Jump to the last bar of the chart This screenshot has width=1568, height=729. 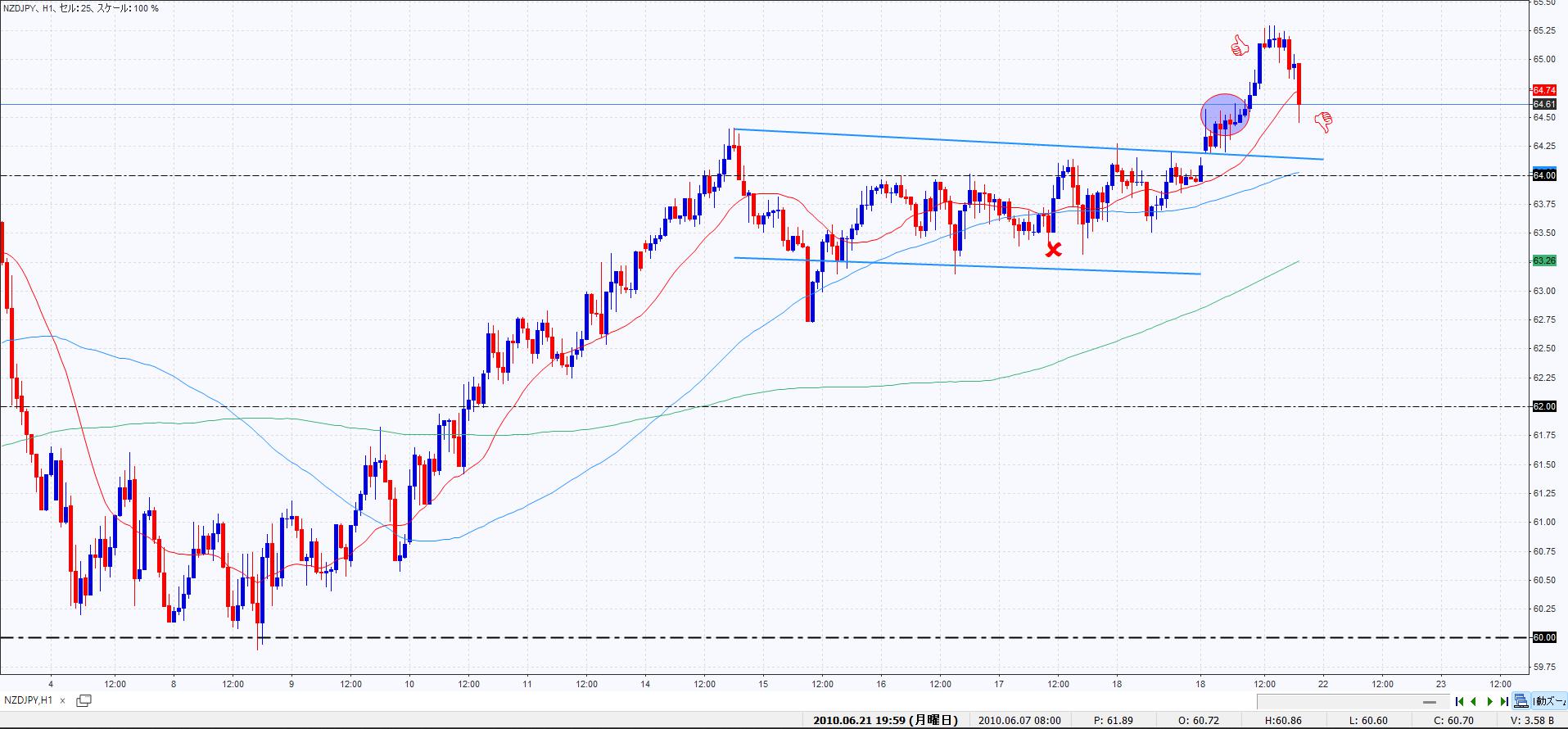click(x=1503, y=701)
